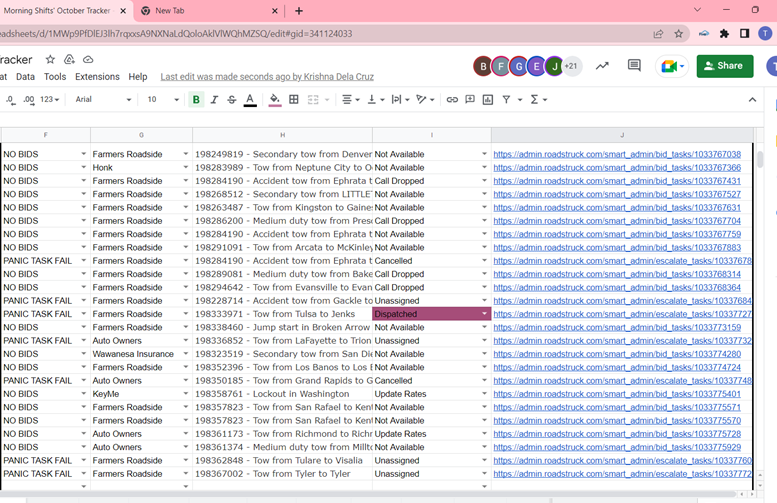Open the font size dropdown

click(x=163, y=100)
